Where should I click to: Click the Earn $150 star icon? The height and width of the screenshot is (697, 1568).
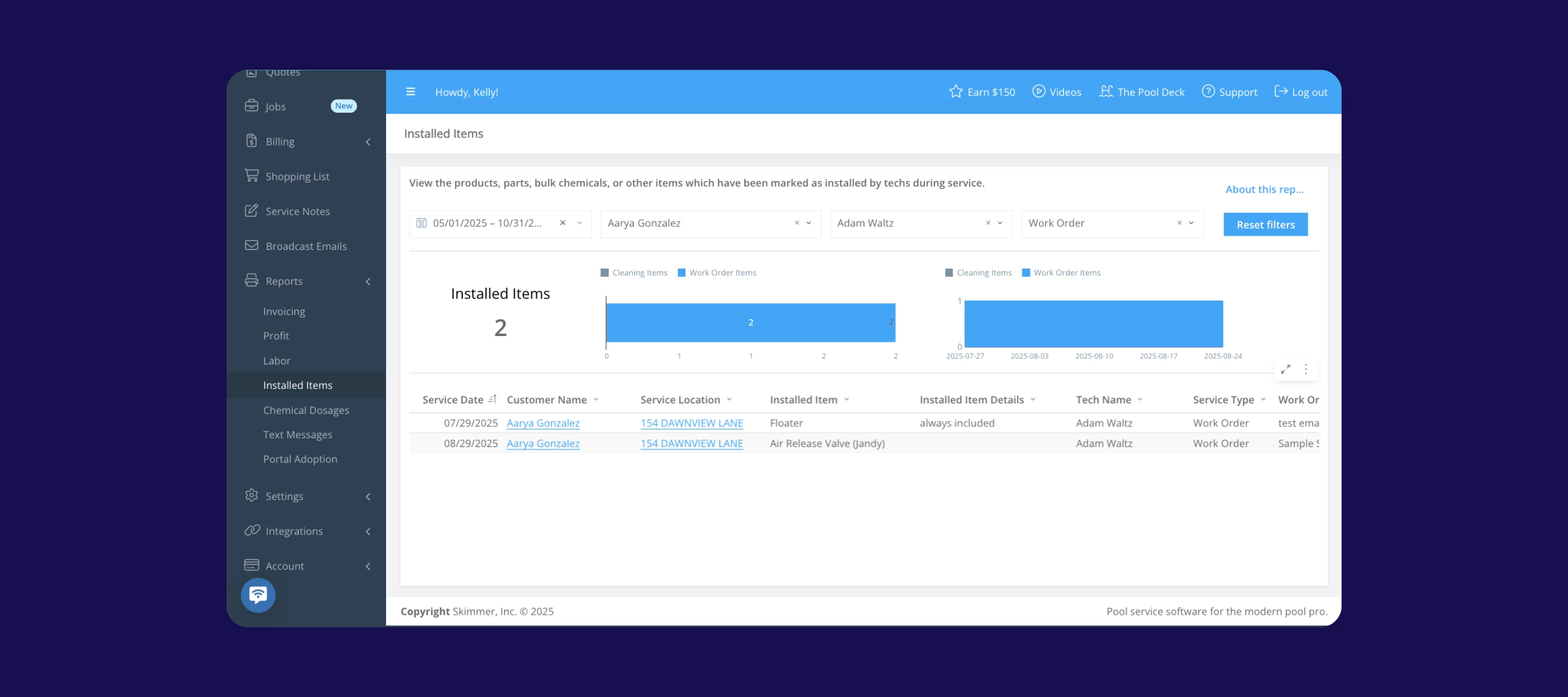(955, 91)
